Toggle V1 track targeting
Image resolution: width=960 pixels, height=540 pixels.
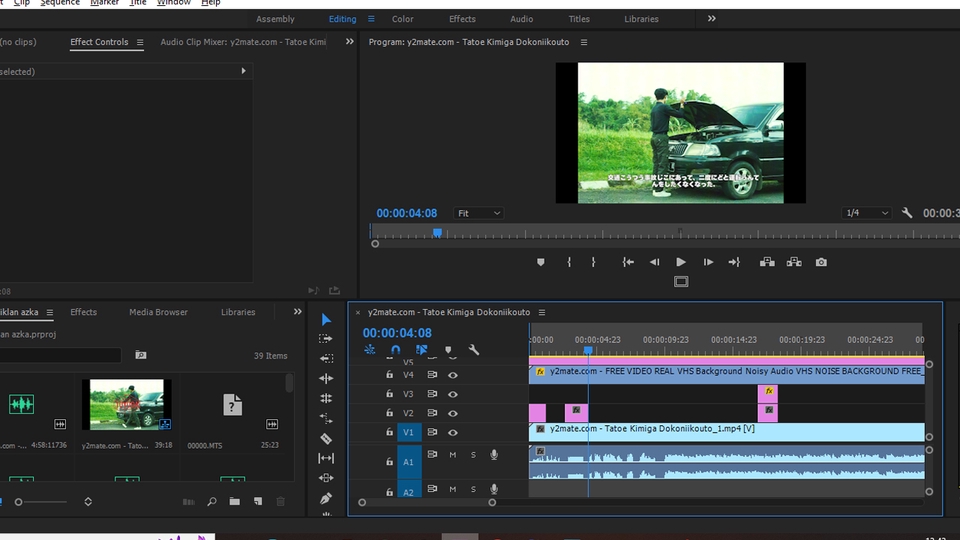(x=408, y=432)
